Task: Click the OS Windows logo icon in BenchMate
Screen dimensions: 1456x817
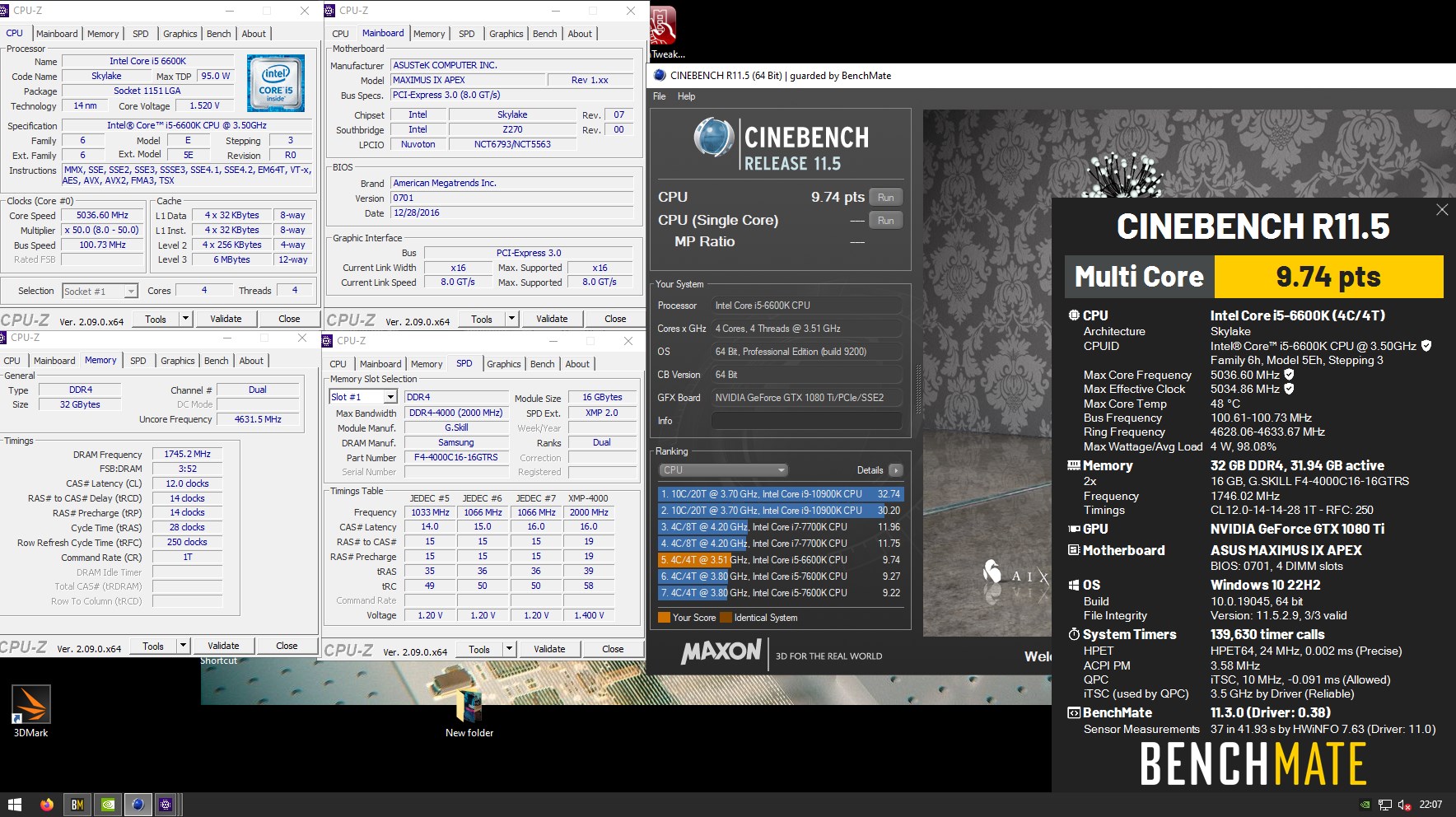Action: [x=1074, y=585]
